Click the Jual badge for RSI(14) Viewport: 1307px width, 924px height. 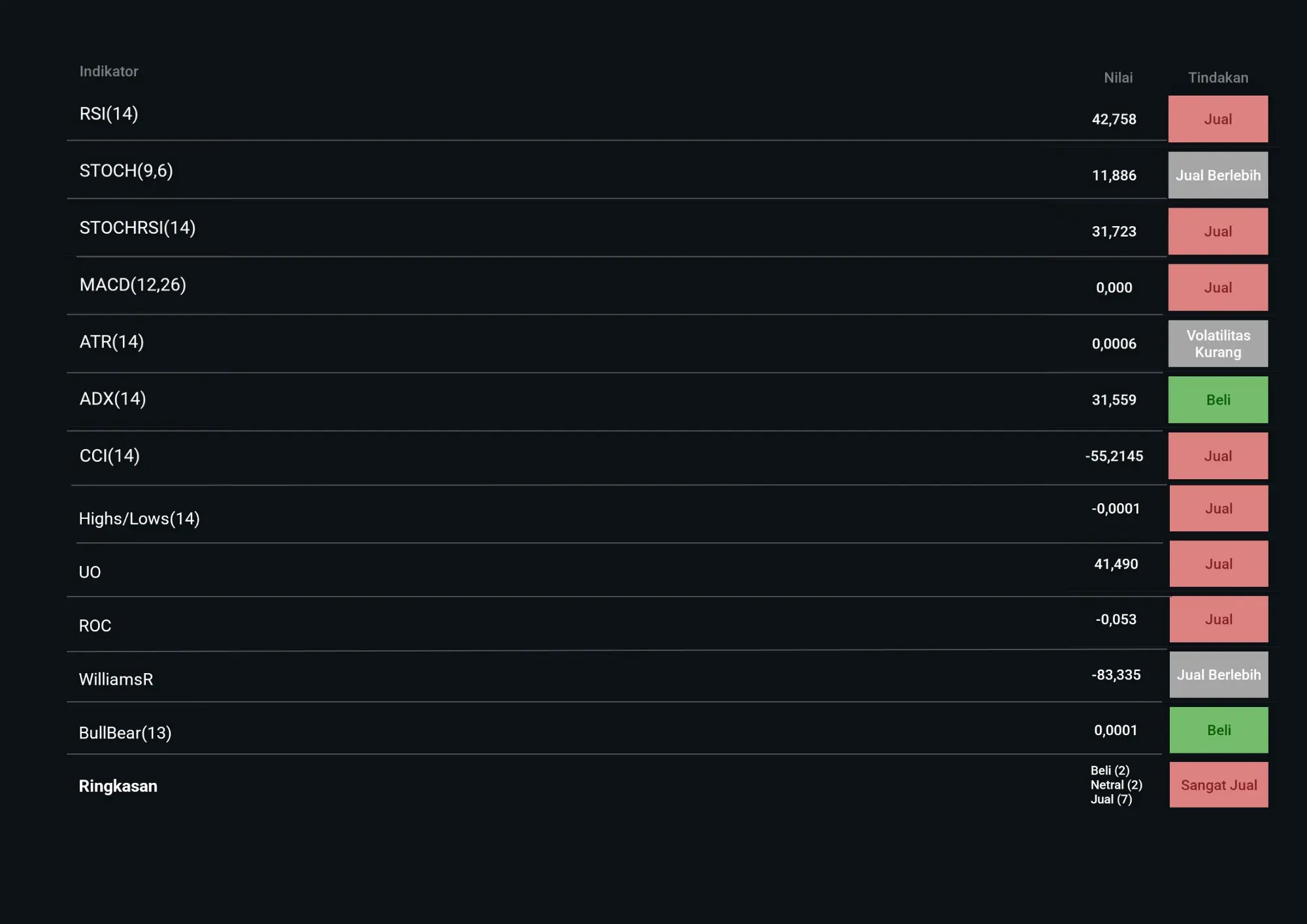click(1218, 119)
